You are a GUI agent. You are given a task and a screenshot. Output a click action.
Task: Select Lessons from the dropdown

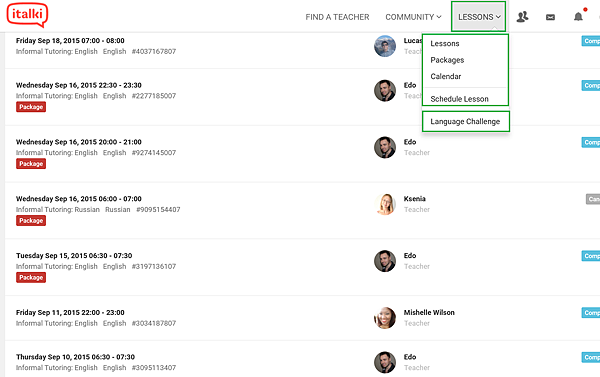[x=445, y=44]
